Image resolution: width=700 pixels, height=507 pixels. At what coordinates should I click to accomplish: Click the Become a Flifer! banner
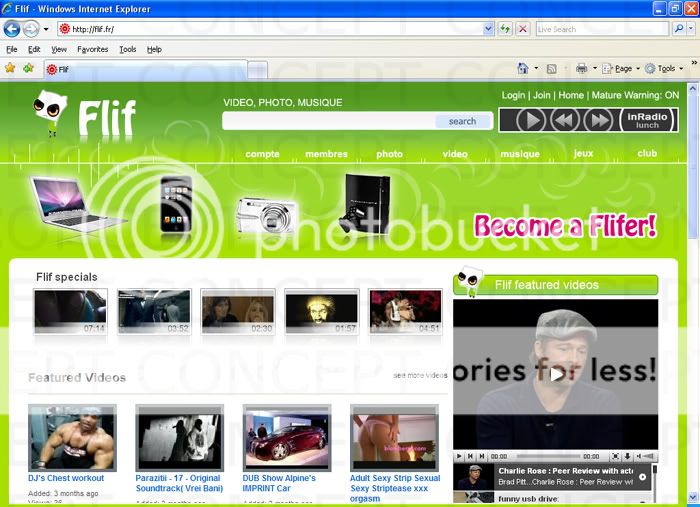[x=565, y=225]
